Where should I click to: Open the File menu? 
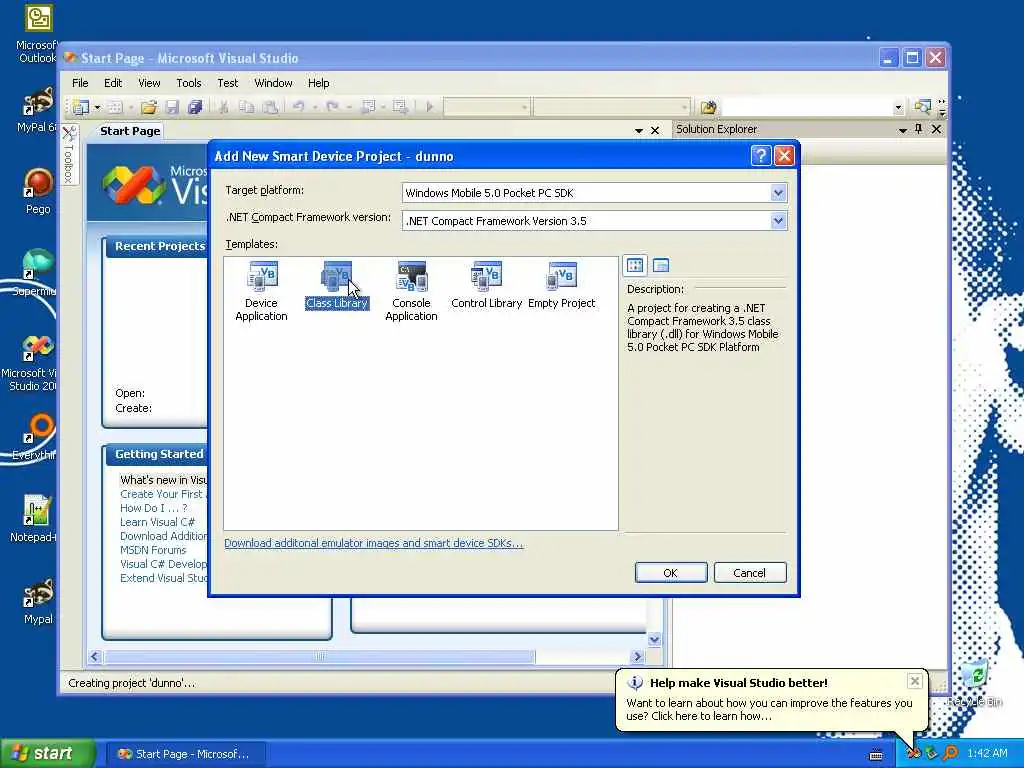point(80,83)
